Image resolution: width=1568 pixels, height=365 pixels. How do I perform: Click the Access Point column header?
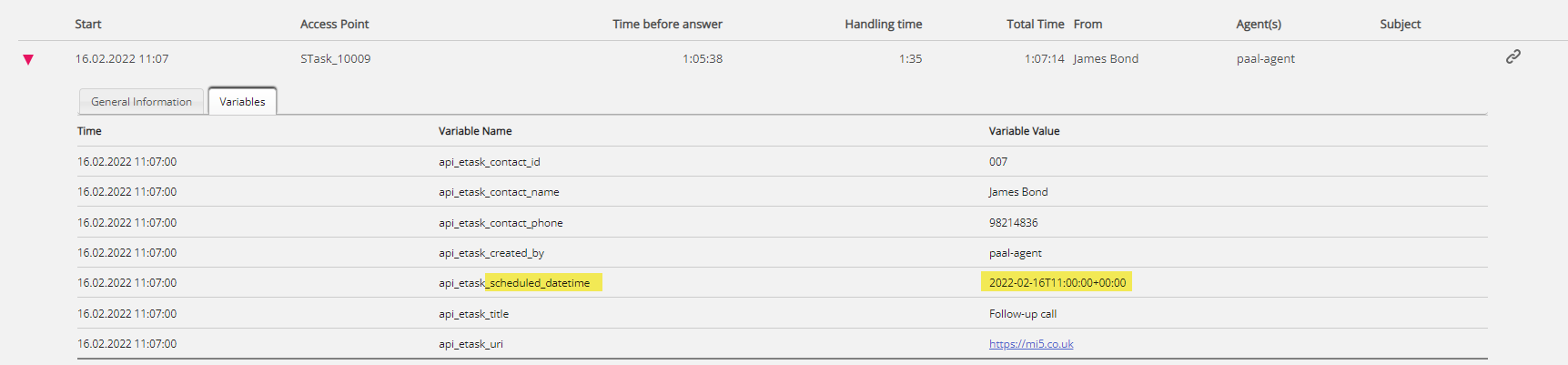(334, 25)
